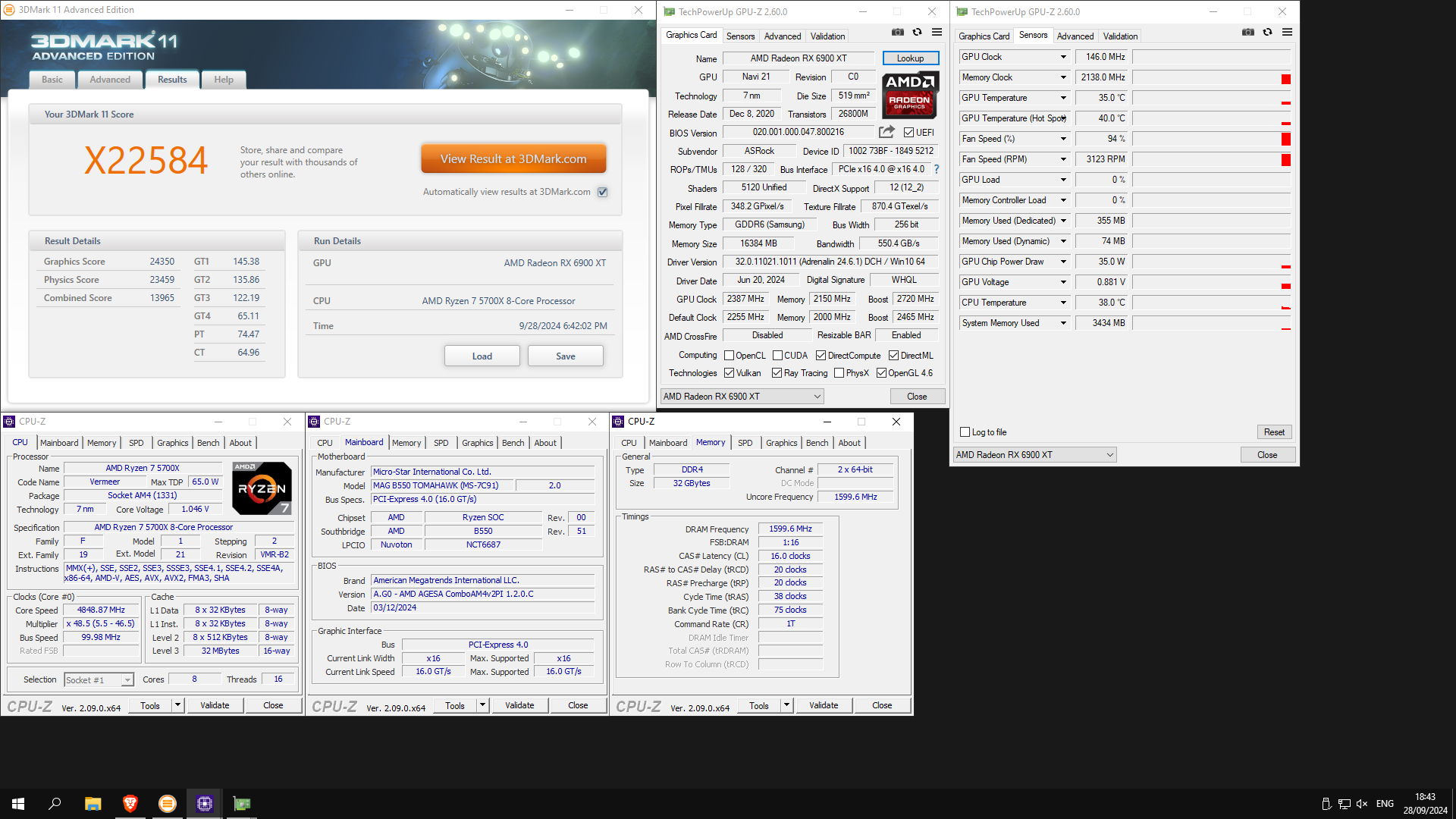Click the Fan Speed (%) sensor graph bar

pyautogui.click(x=1212, y=139)
